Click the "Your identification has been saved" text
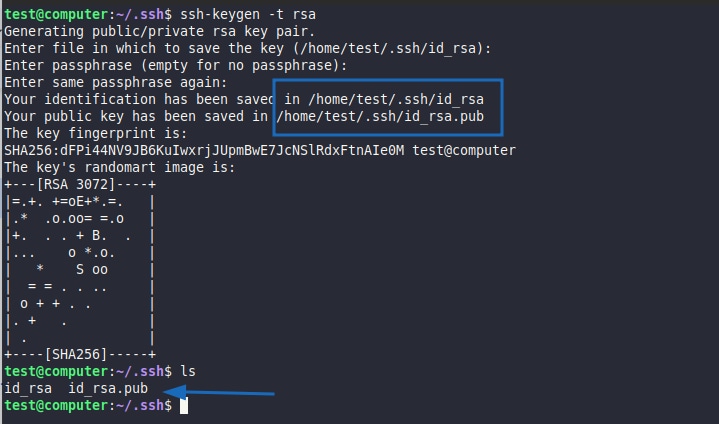Image resolution: width=719 pixels, height=424 pixels. pyautogui.click(x=140, y=99)
